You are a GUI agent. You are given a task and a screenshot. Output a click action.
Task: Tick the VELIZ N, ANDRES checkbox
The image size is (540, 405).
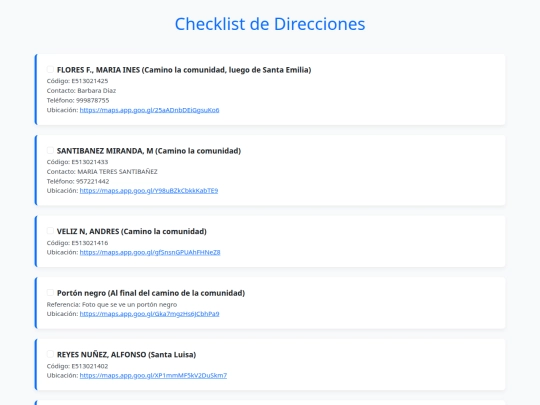(50, 231)
